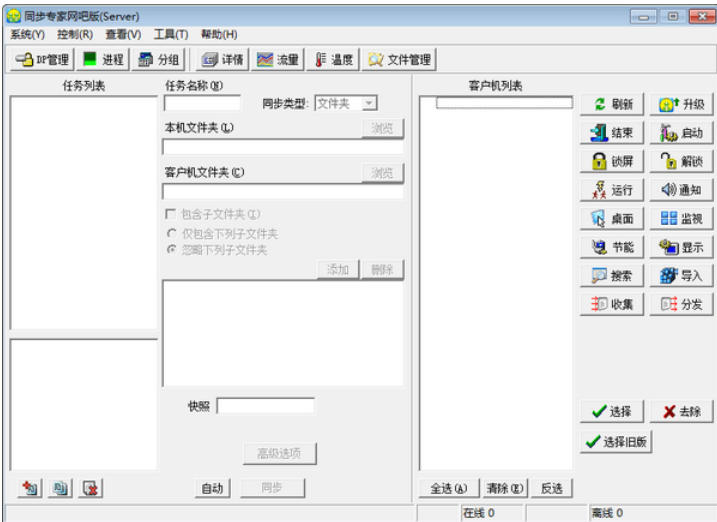Open 文件管理 file manager
The height and width of the screenshot is (522, 717).
(399, 60)
